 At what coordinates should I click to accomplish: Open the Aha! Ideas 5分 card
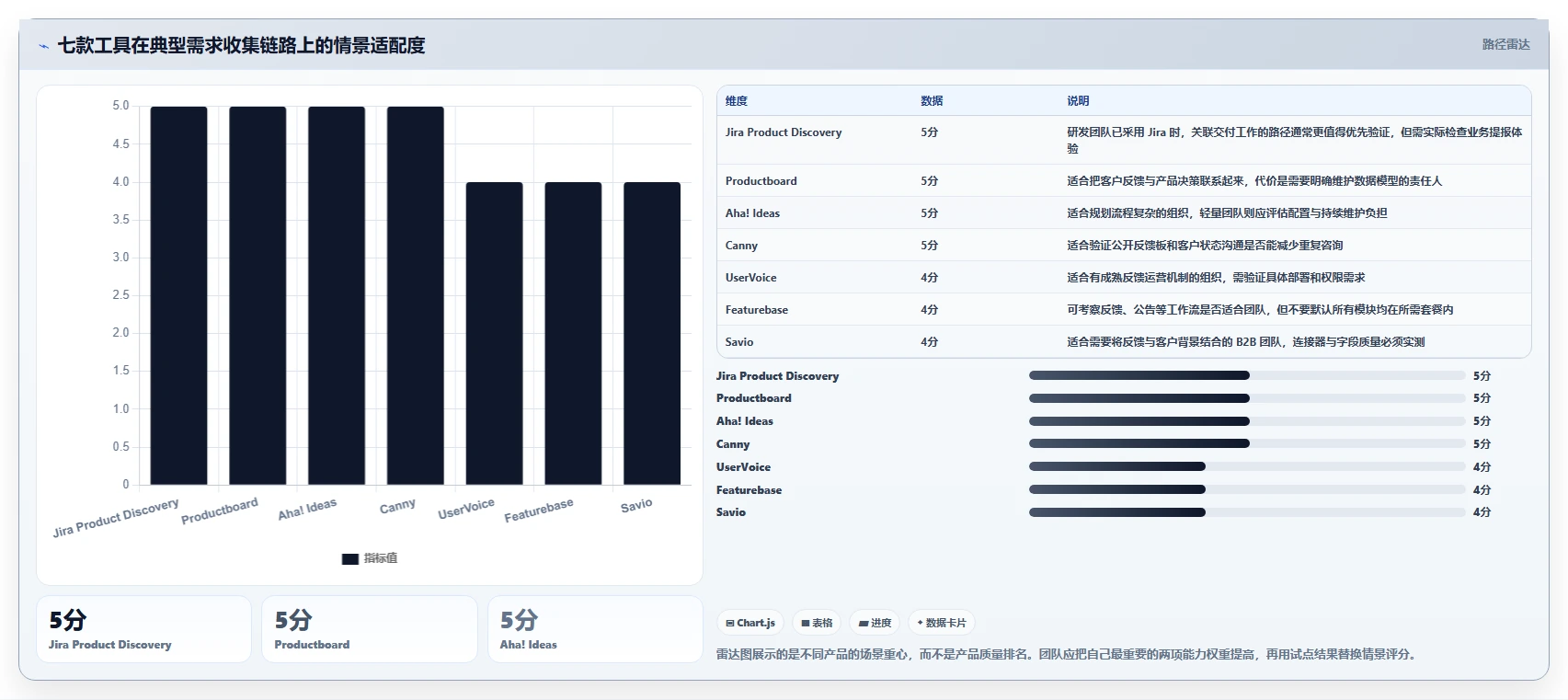coord(595,629)
